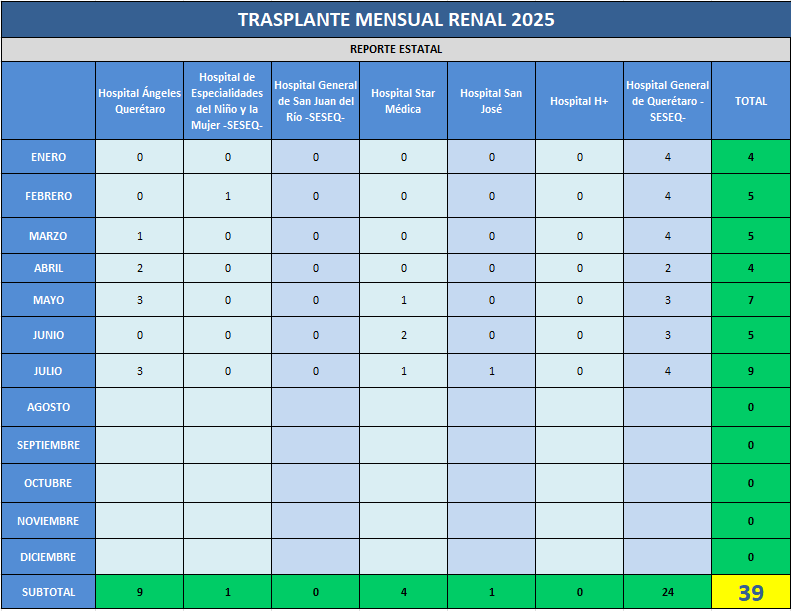Image resolution: width=791 pixels, height=611 pixels.
Task: Select the 'AGOSTO' row label
Action: pos(48,407)
